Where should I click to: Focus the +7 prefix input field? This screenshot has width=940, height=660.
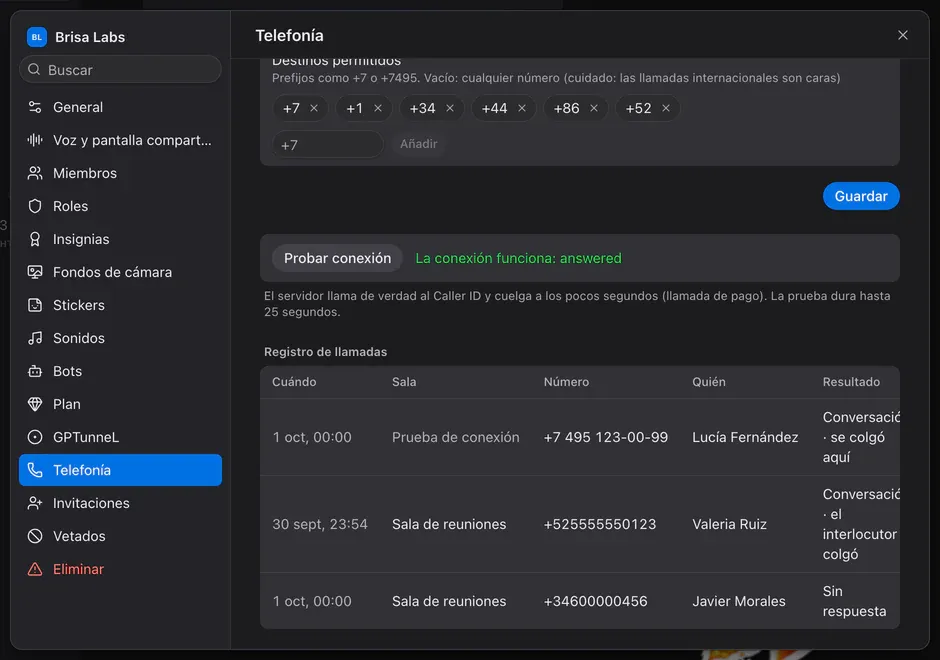(x=327, y=144)
